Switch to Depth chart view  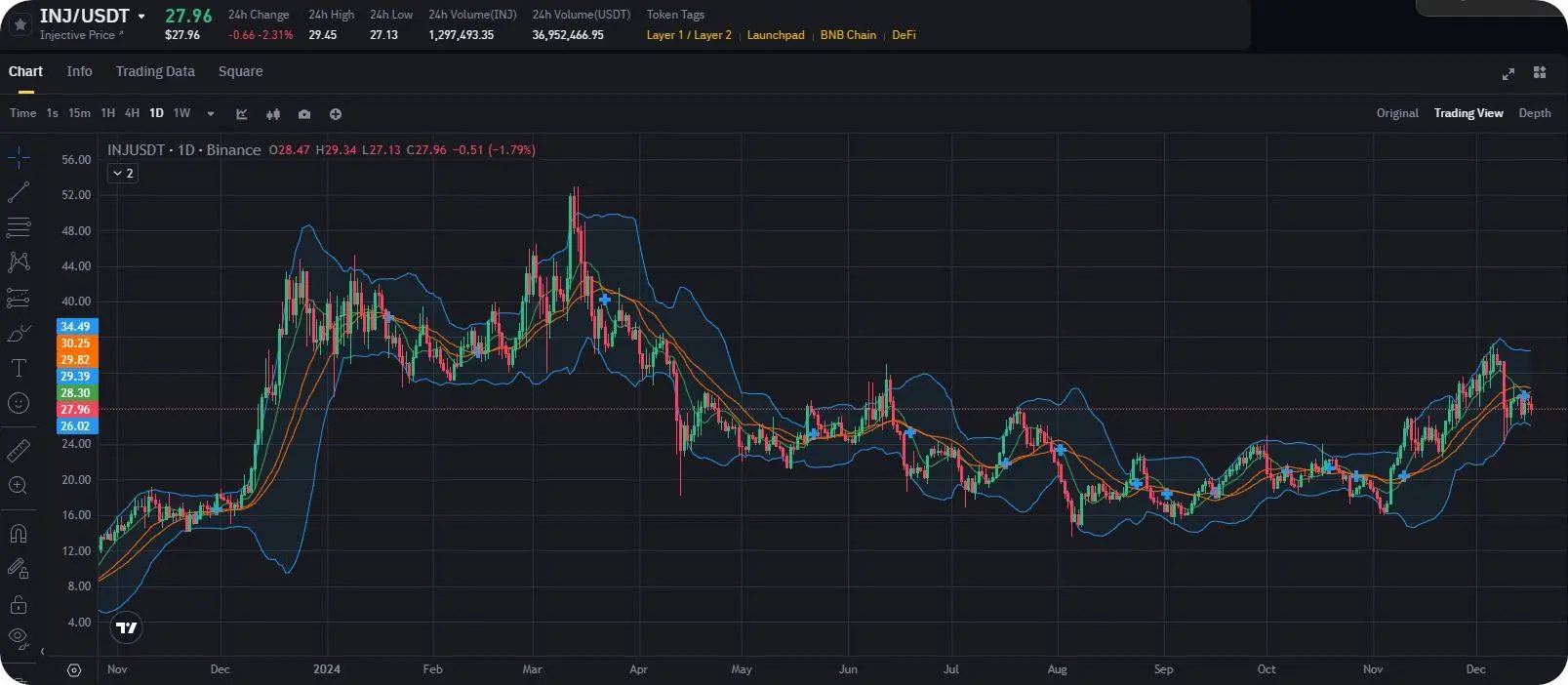1535,113
